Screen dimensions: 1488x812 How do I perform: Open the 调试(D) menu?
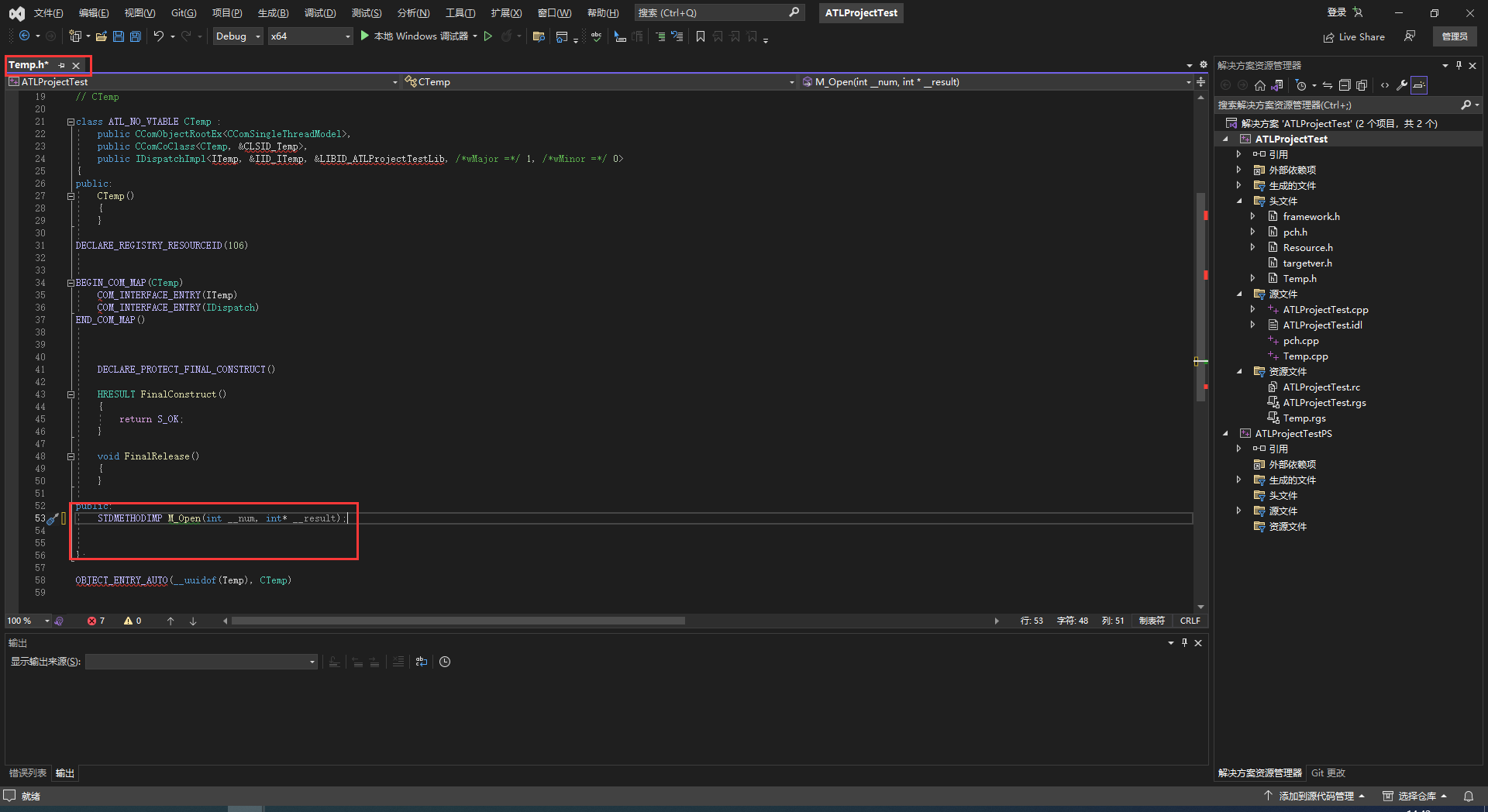pyautogui.click(x=320, y=13)
